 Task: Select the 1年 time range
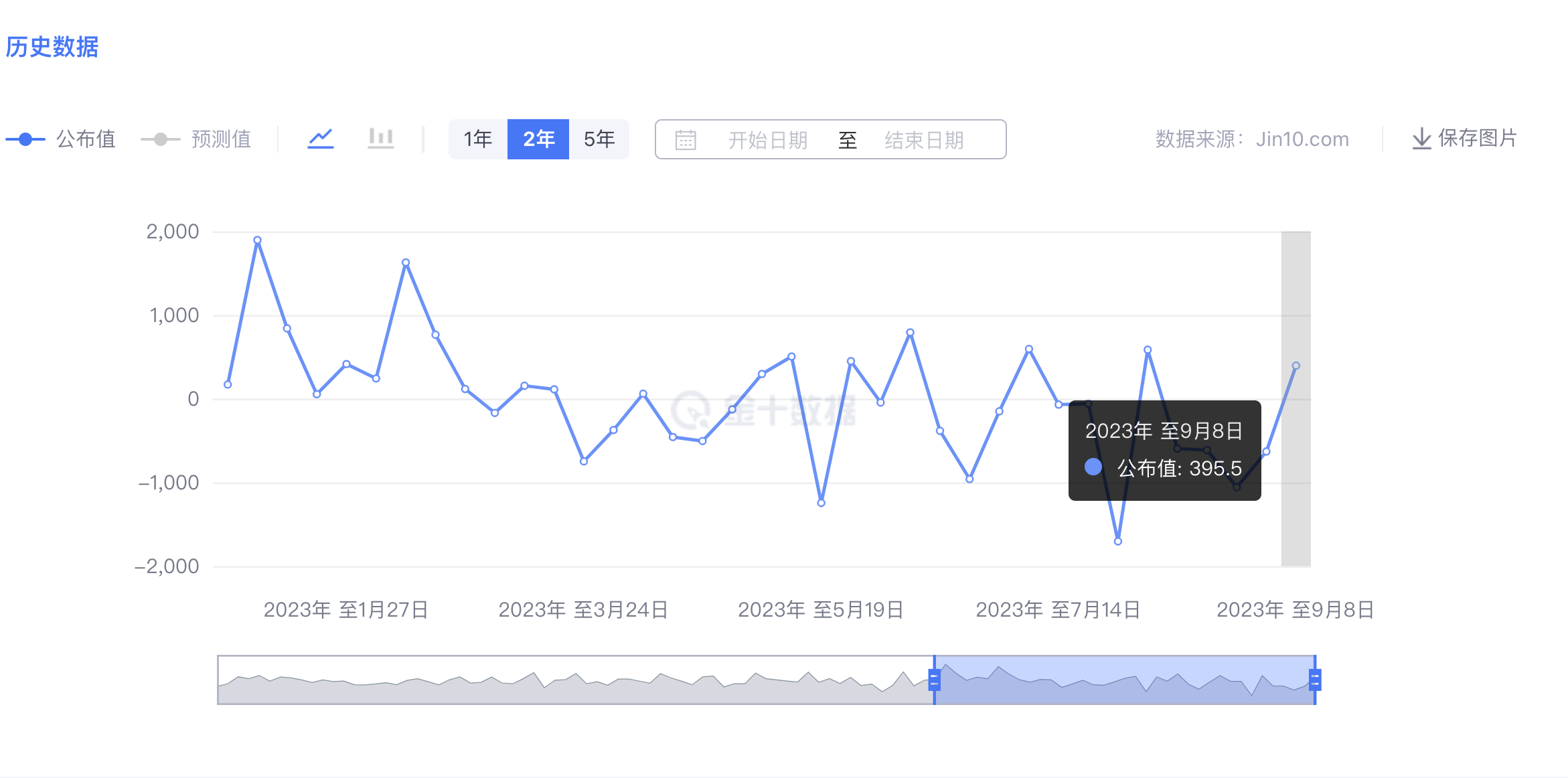pyautogui.click(x=477, y=139)
